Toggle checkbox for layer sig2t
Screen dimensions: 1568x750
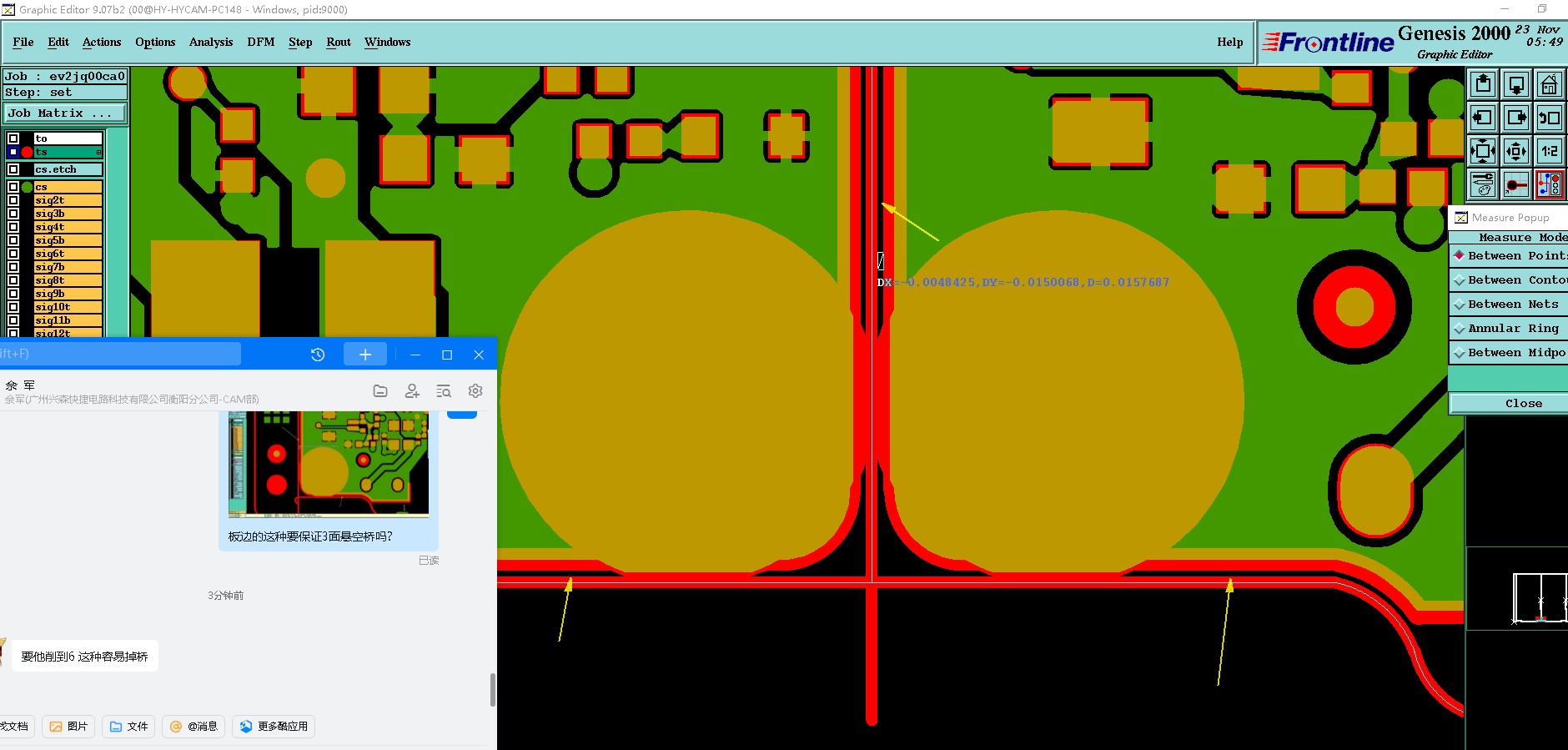tap(13, 200)
